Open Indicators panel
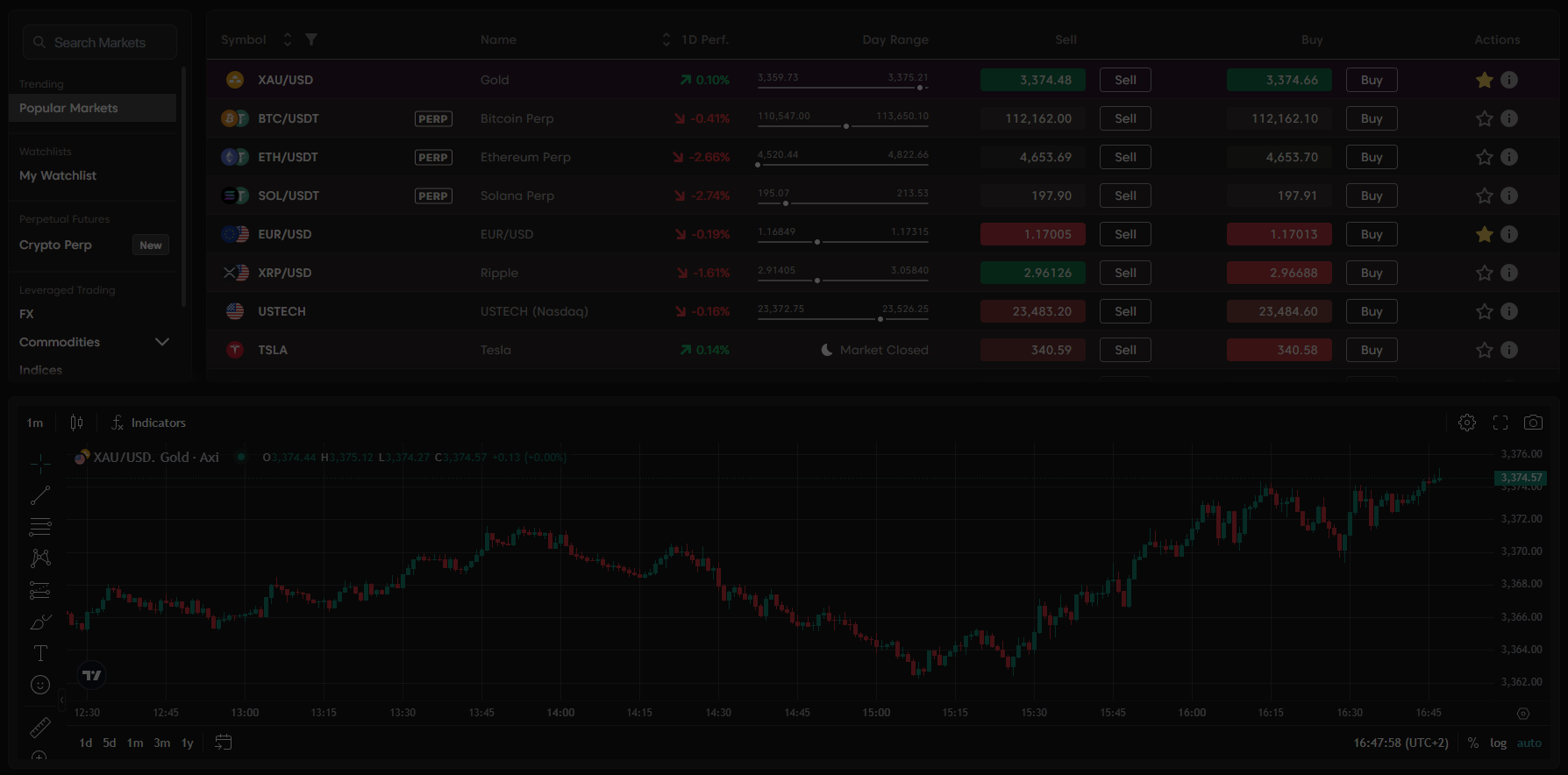 tap(148, 423)
